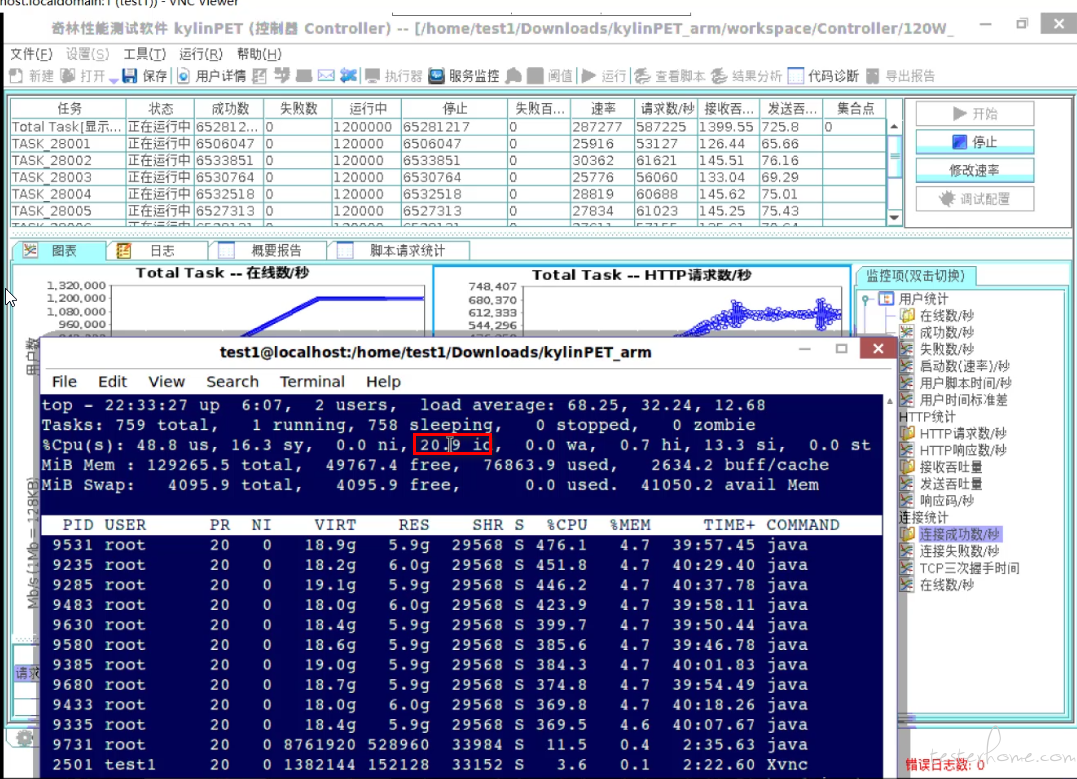Select 响应码/秒 monitor item
Screen dimensions: 1077x779
pos(946,501)
